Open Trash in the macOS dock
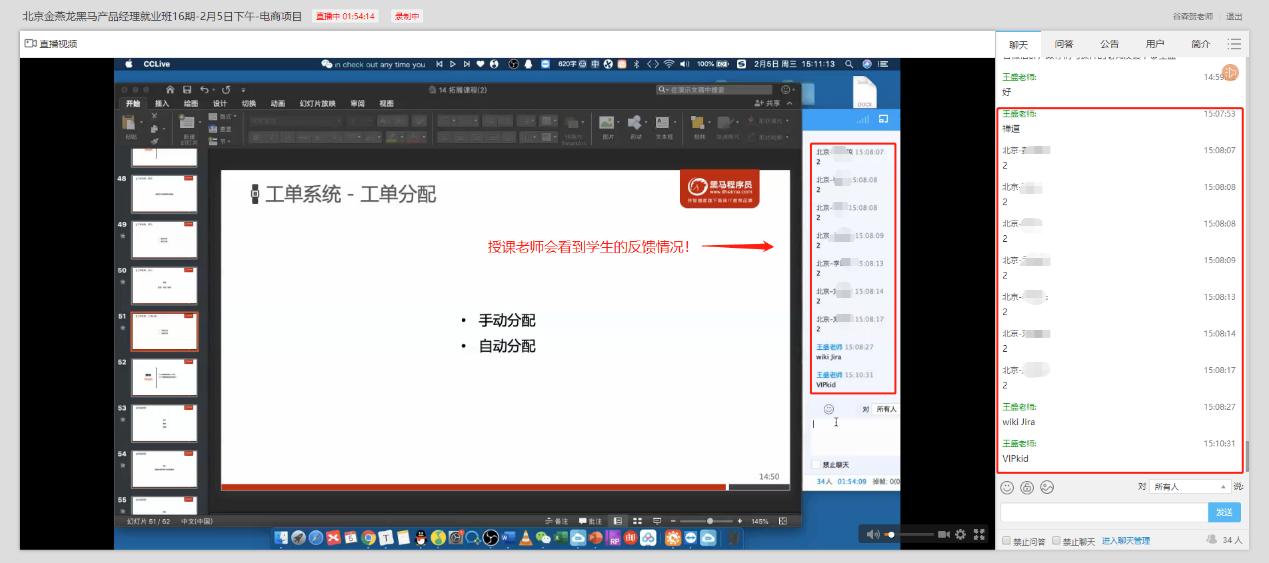 pos(732,538)
